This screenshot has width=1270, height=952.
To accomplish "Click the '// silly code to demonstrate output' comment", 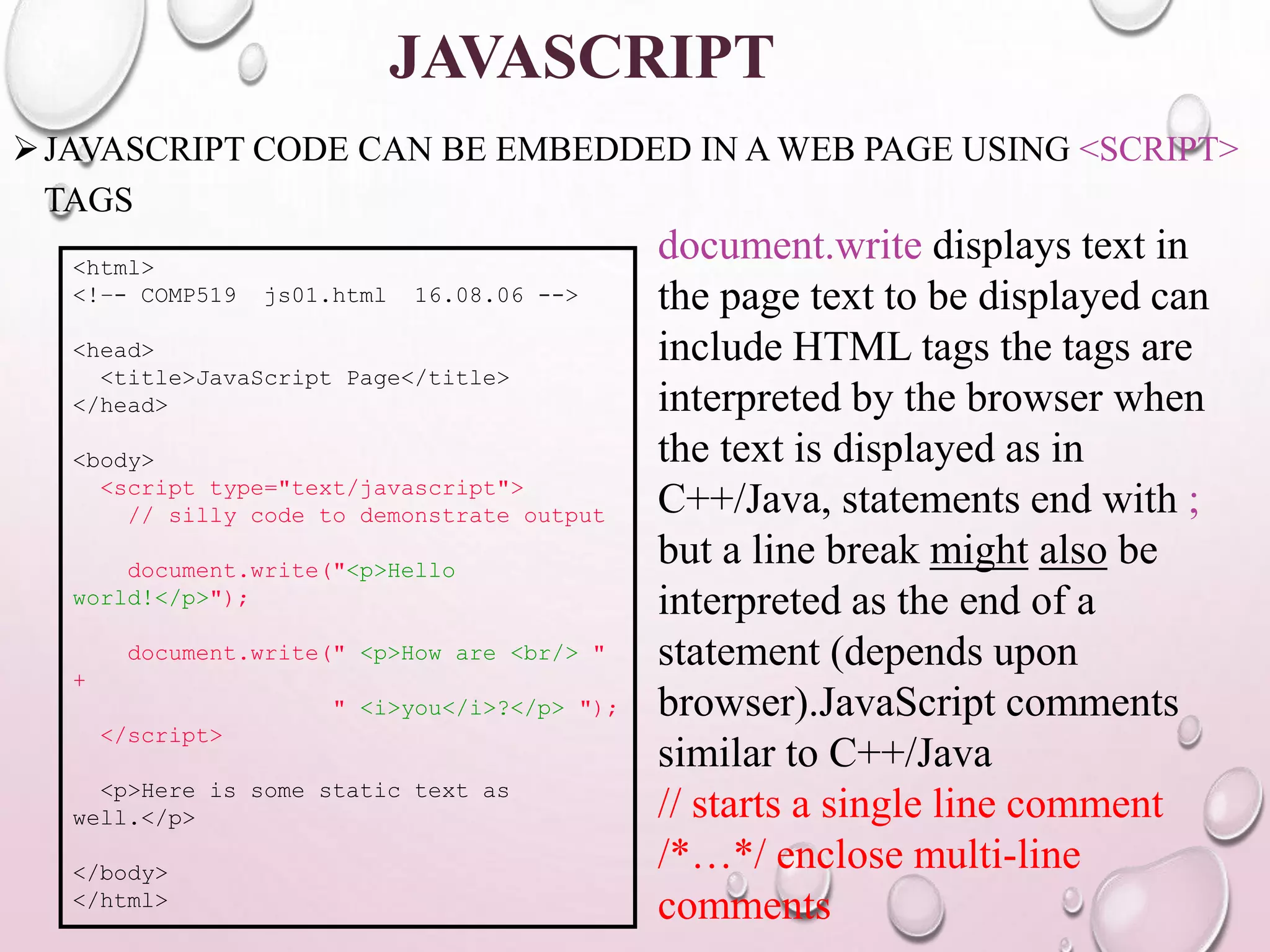I will point(366,515).
